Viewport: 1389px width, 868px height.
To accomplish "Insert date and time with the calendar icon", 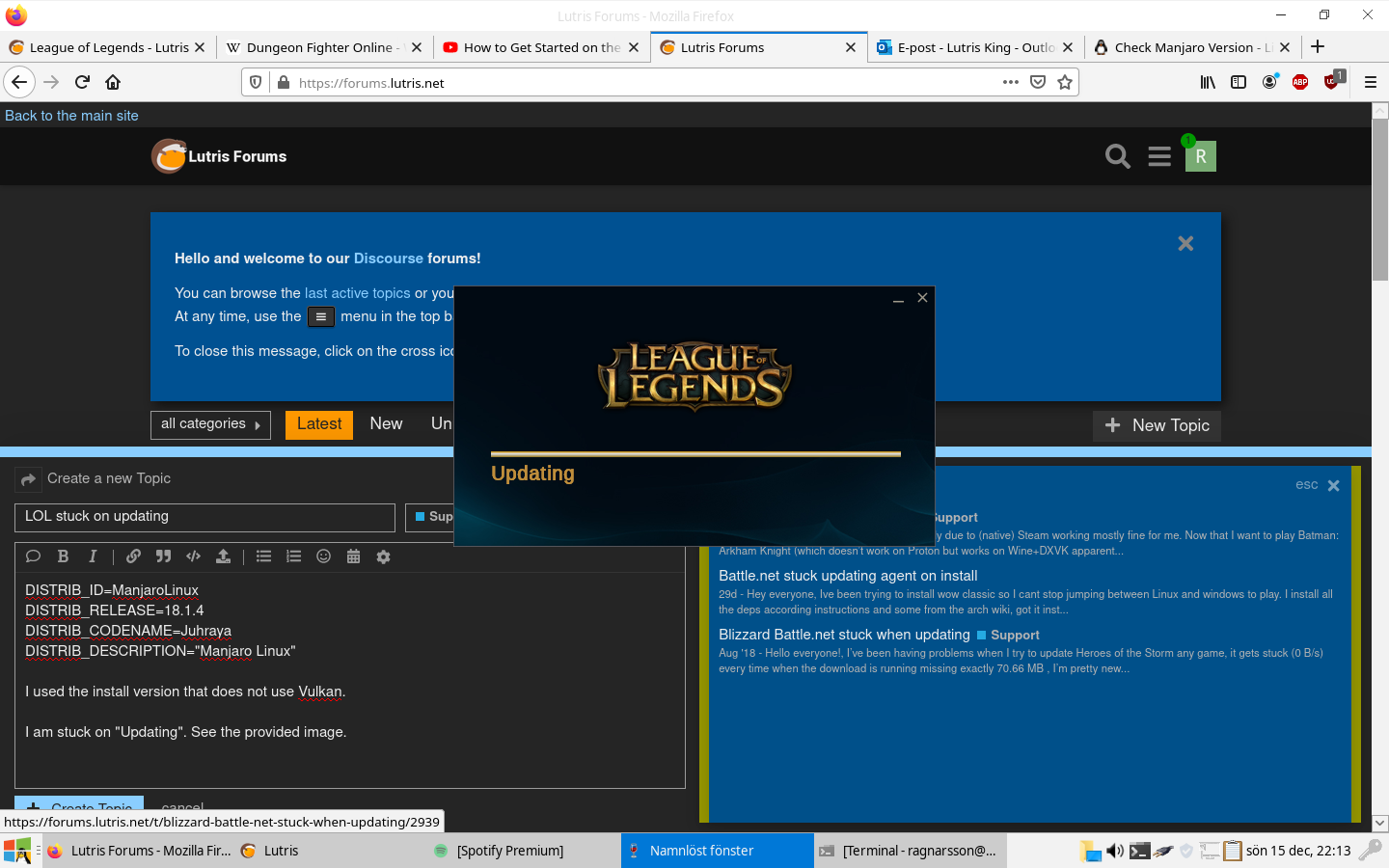I will (353, 556).
